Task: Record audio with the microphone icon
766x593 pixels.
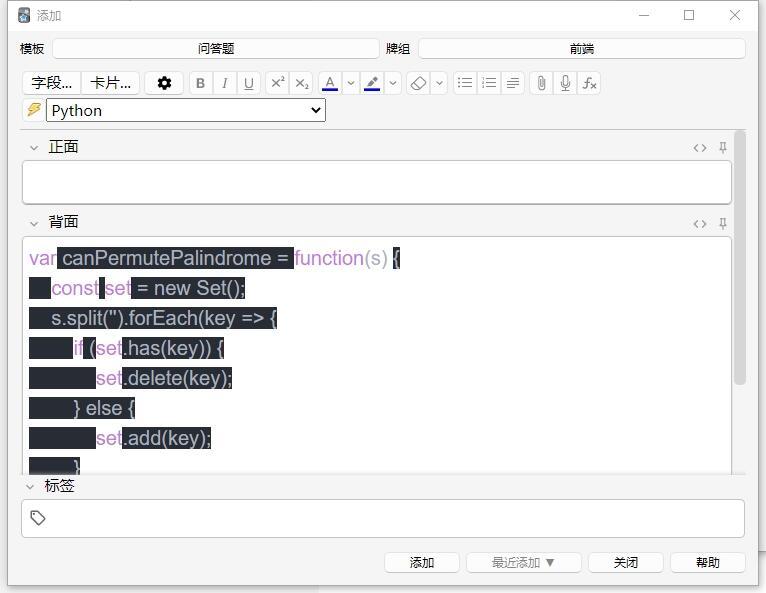Action: (565, 83)
